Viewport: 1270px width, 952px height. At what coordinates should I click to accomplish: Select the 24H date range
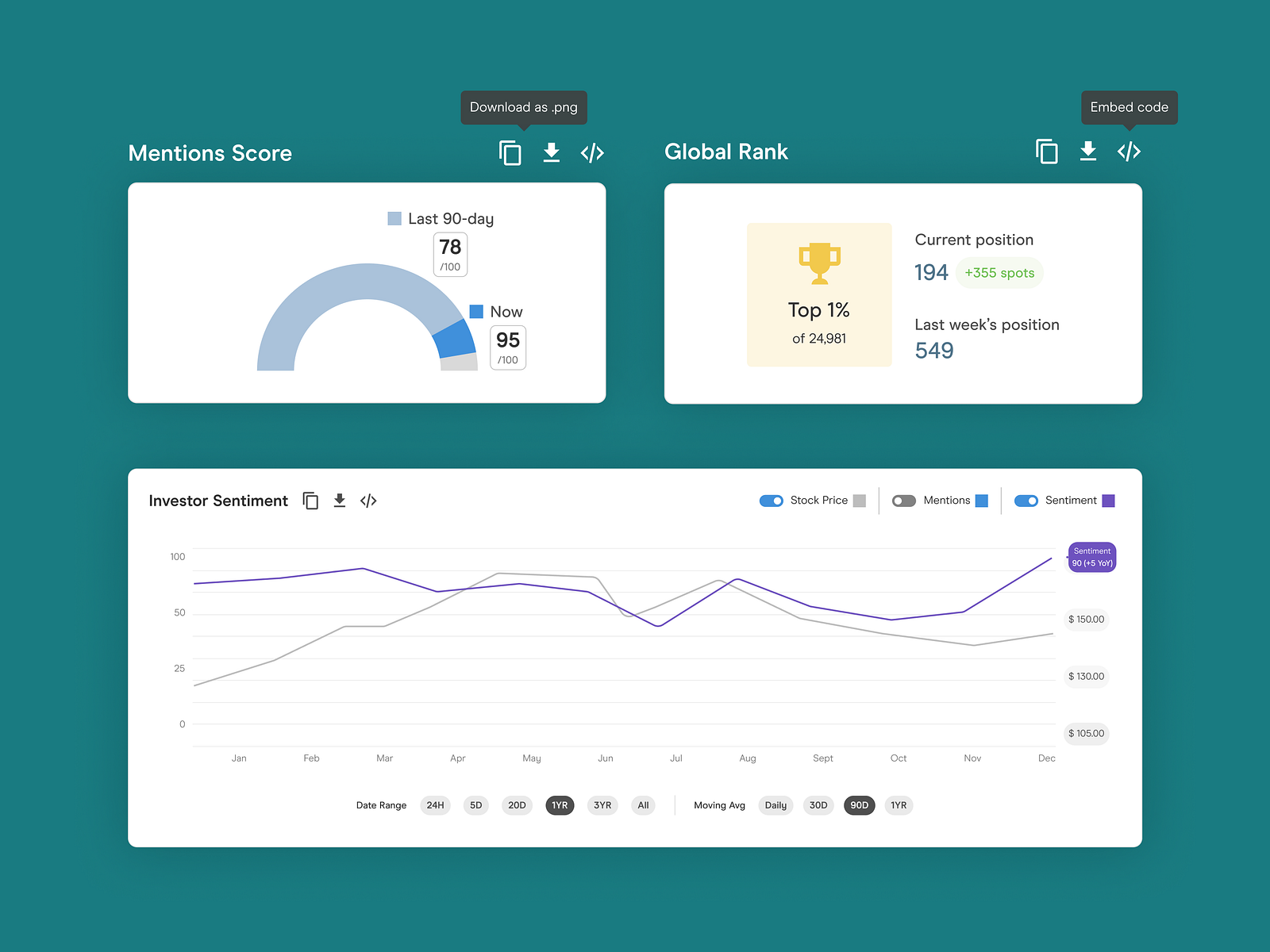click(436, 805)
